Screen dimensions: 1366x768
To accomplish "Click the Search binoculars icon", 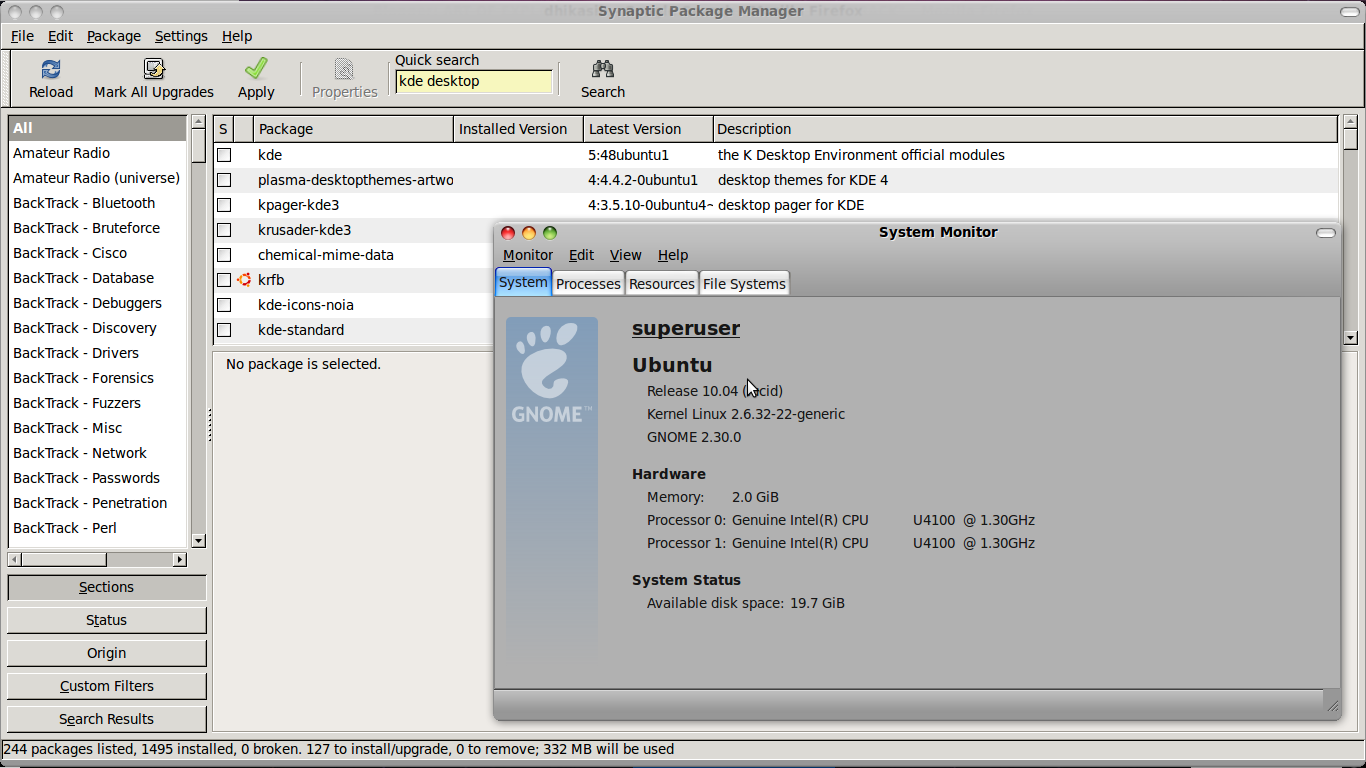I will tap(603, 69).
